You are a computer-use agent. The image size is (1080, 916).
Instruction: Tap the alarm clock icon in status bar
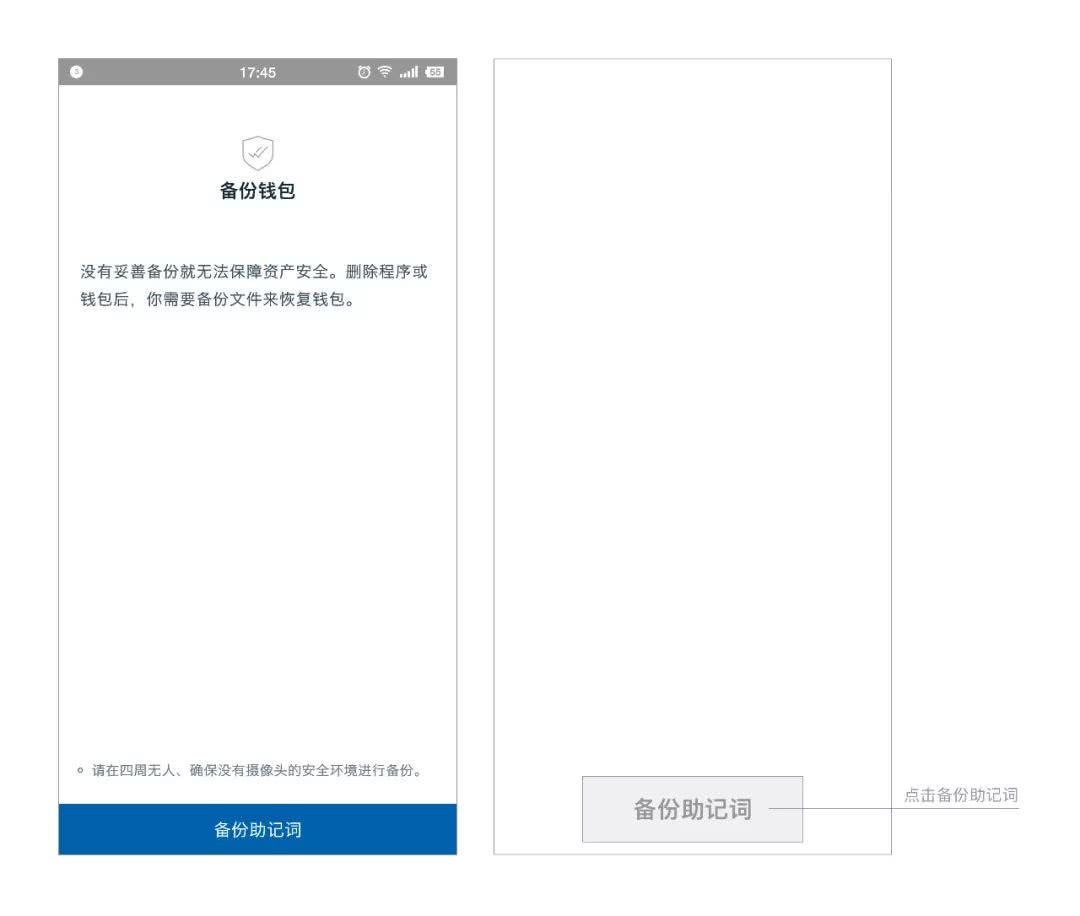pos(361,71)
